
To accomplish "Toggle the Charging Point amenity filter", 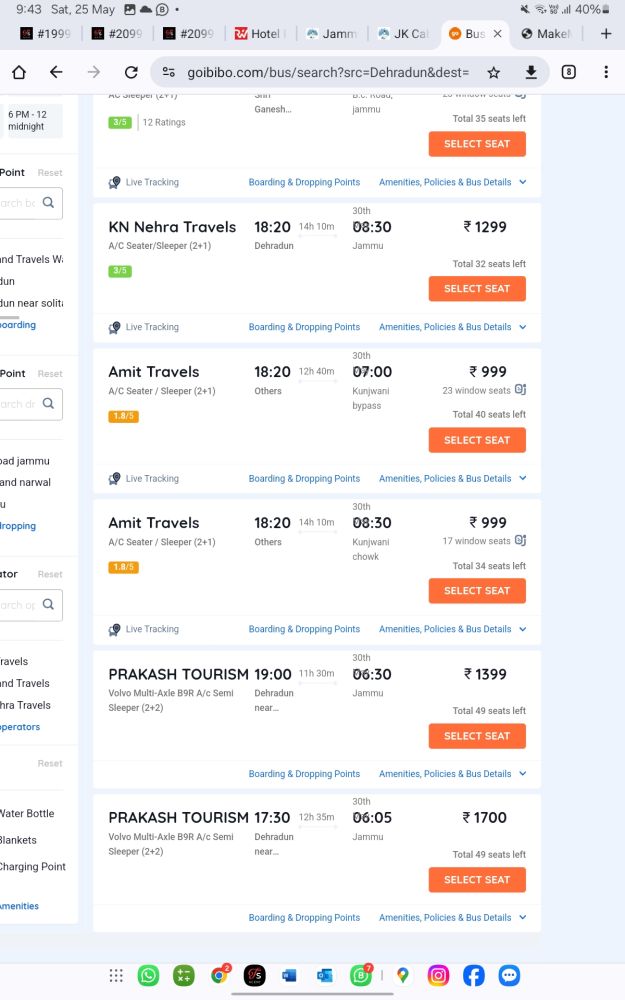I will [32, 866].
